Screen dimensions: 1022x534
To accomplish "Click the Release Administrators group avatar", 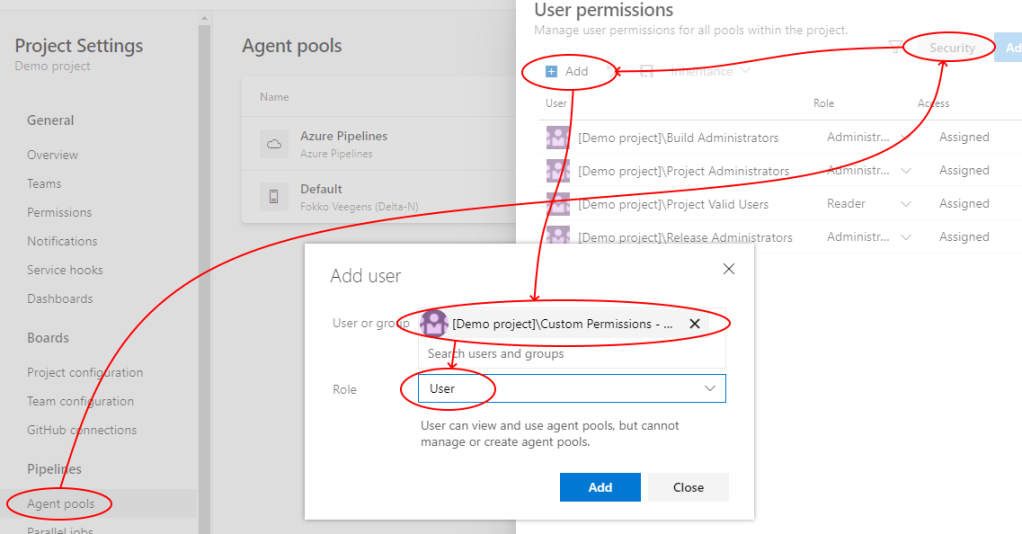I will point(558,235).
